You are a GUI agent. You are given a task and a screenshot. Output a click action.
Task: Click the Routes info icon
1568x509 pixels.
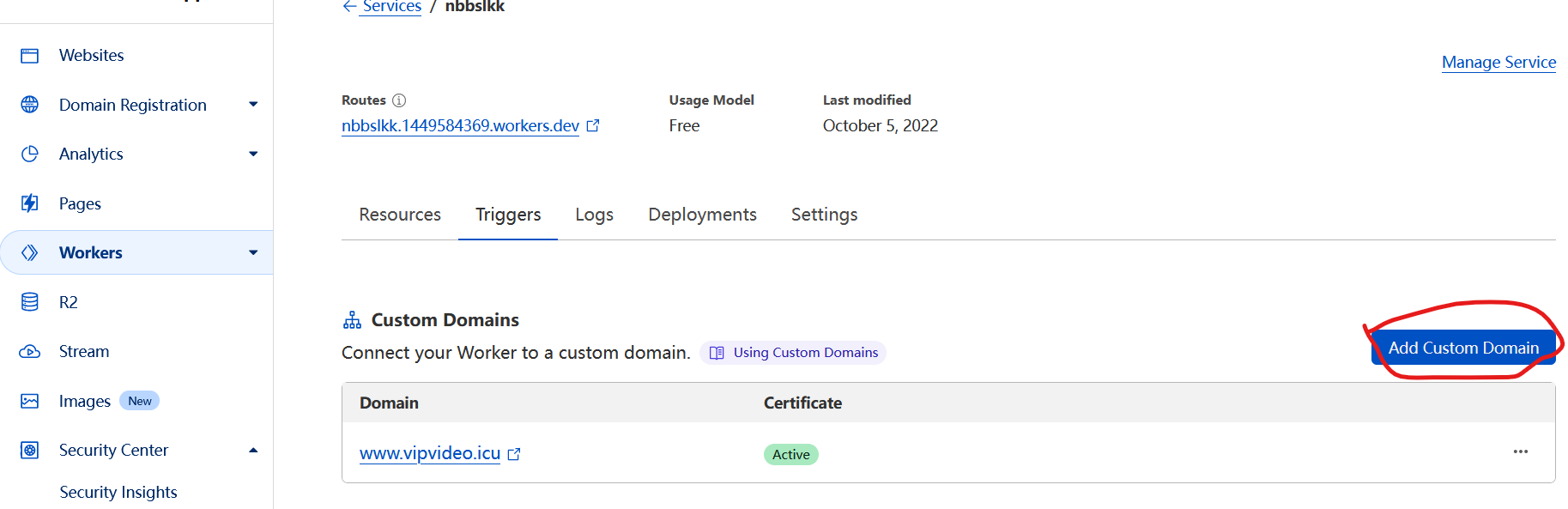point(399,100)
